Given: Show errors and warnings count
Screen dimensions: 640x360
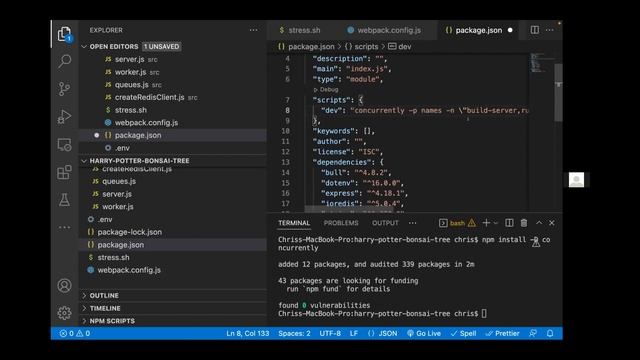Looking at the screenshot, I should click(75, 333).
